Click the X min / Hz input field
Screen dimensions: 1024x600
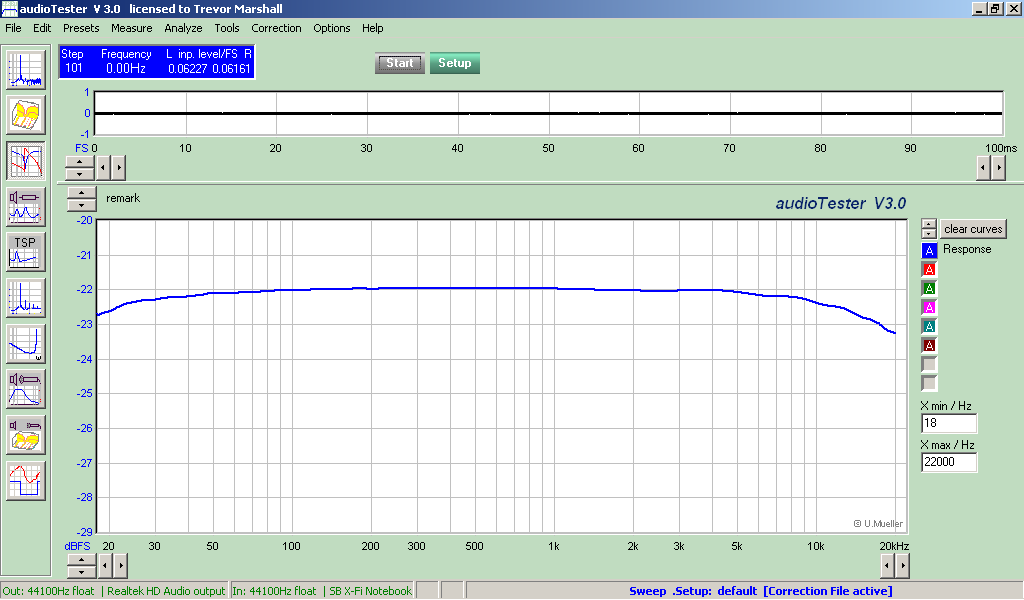[949, 423]
